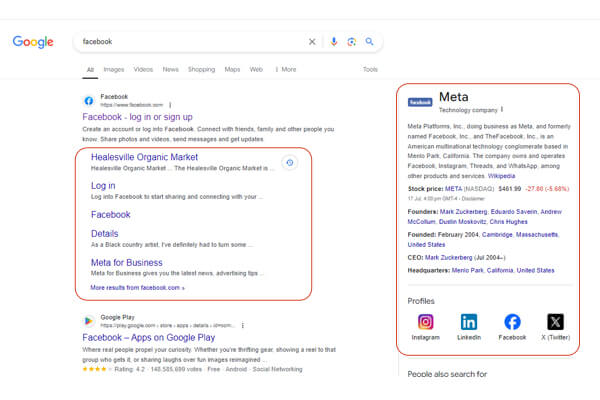The image size is (600, 400).
Task: Switch to Images tab
Action: [114, 70]
